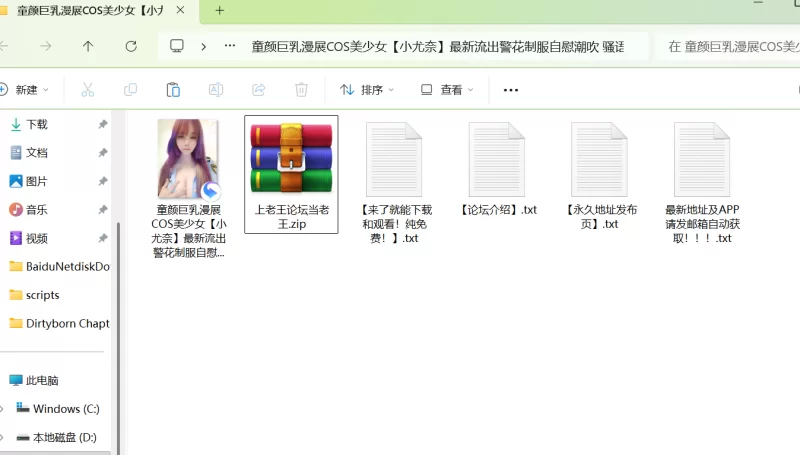Click the Share icon in toolbar

[258, 90]
